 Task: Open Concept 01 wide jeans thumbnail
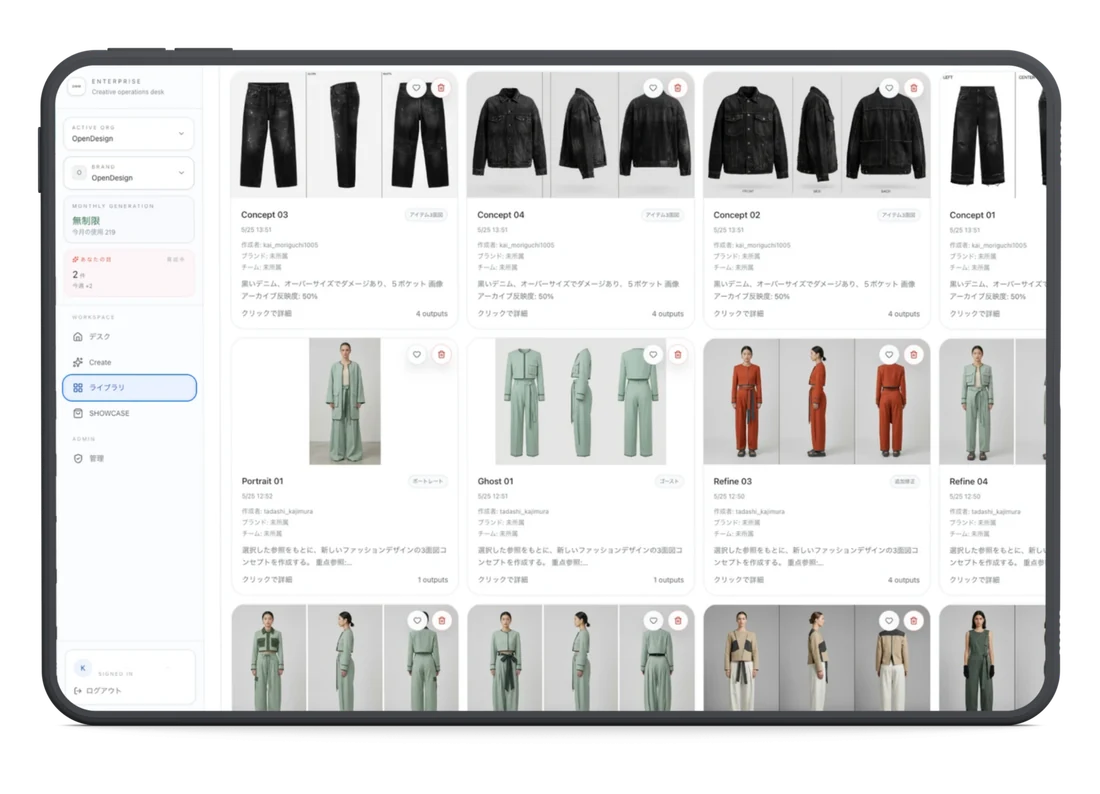point(992,134)
